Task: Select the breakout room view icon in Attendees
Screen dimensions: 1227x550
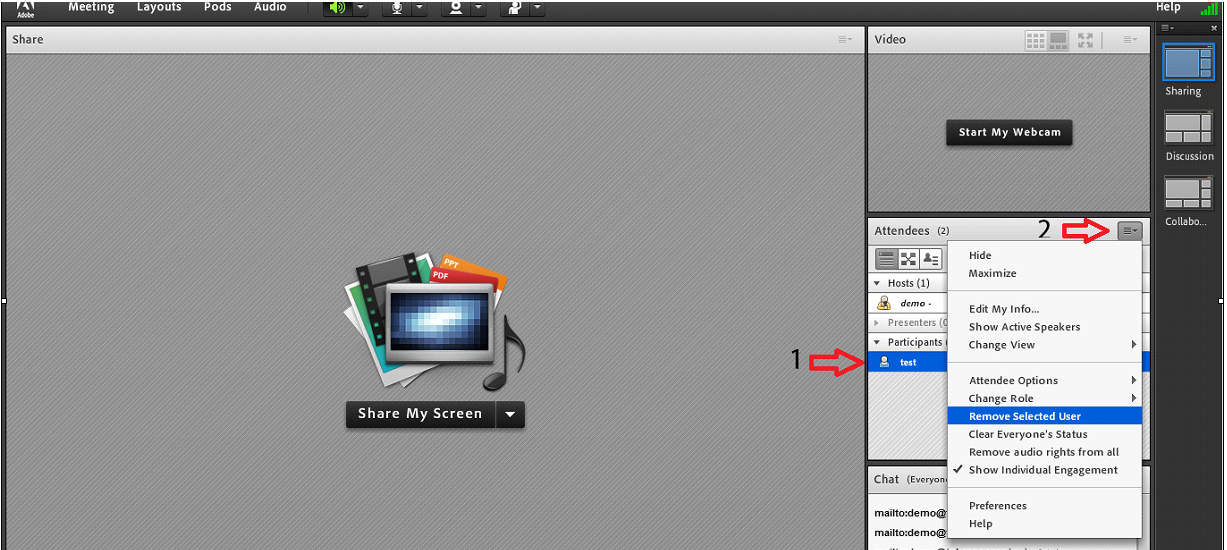Action: click(909, 259)
